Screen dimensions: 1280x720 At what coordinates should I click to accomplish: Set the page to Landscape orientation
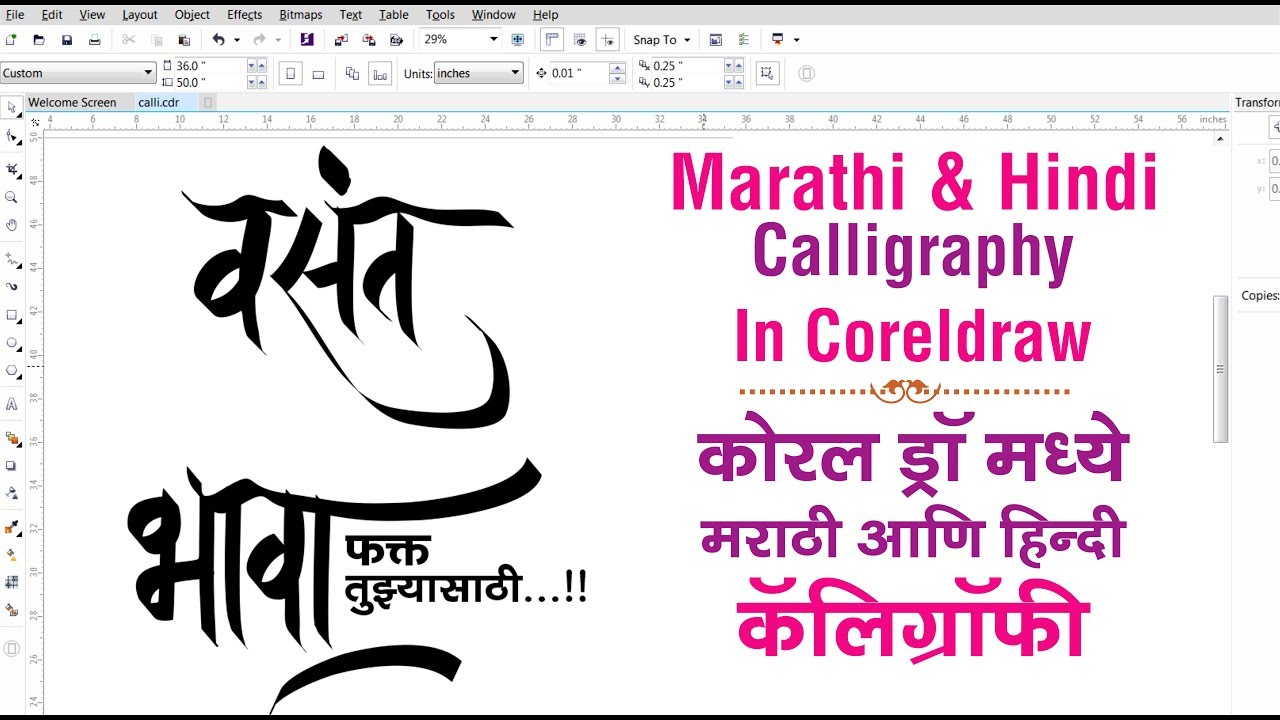[318, 73]
